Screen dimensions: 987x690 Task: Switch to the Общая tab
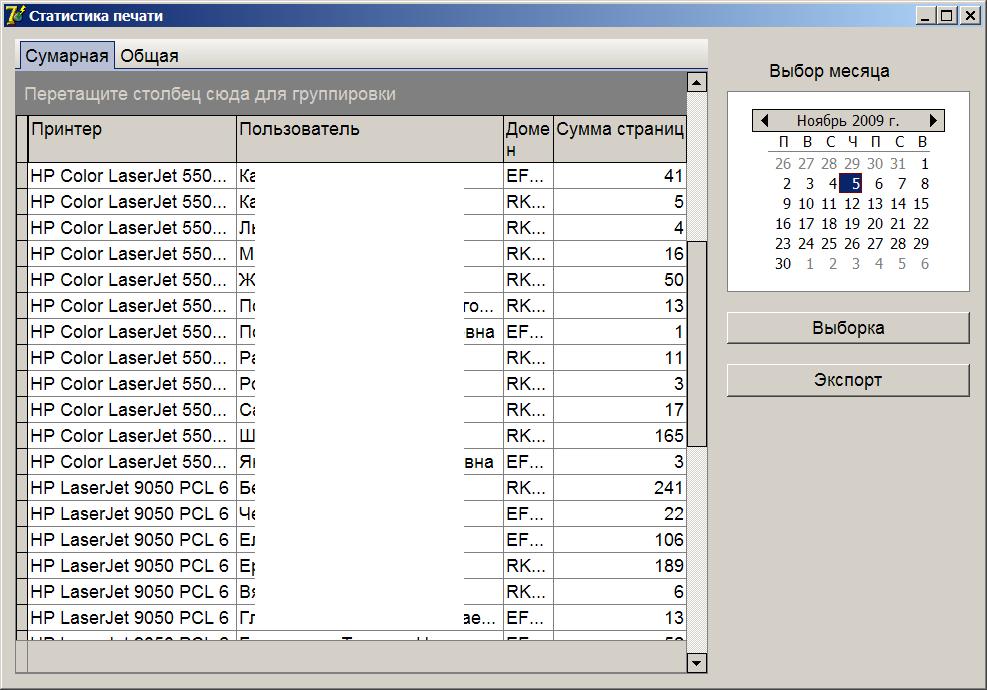click(150, 56)
